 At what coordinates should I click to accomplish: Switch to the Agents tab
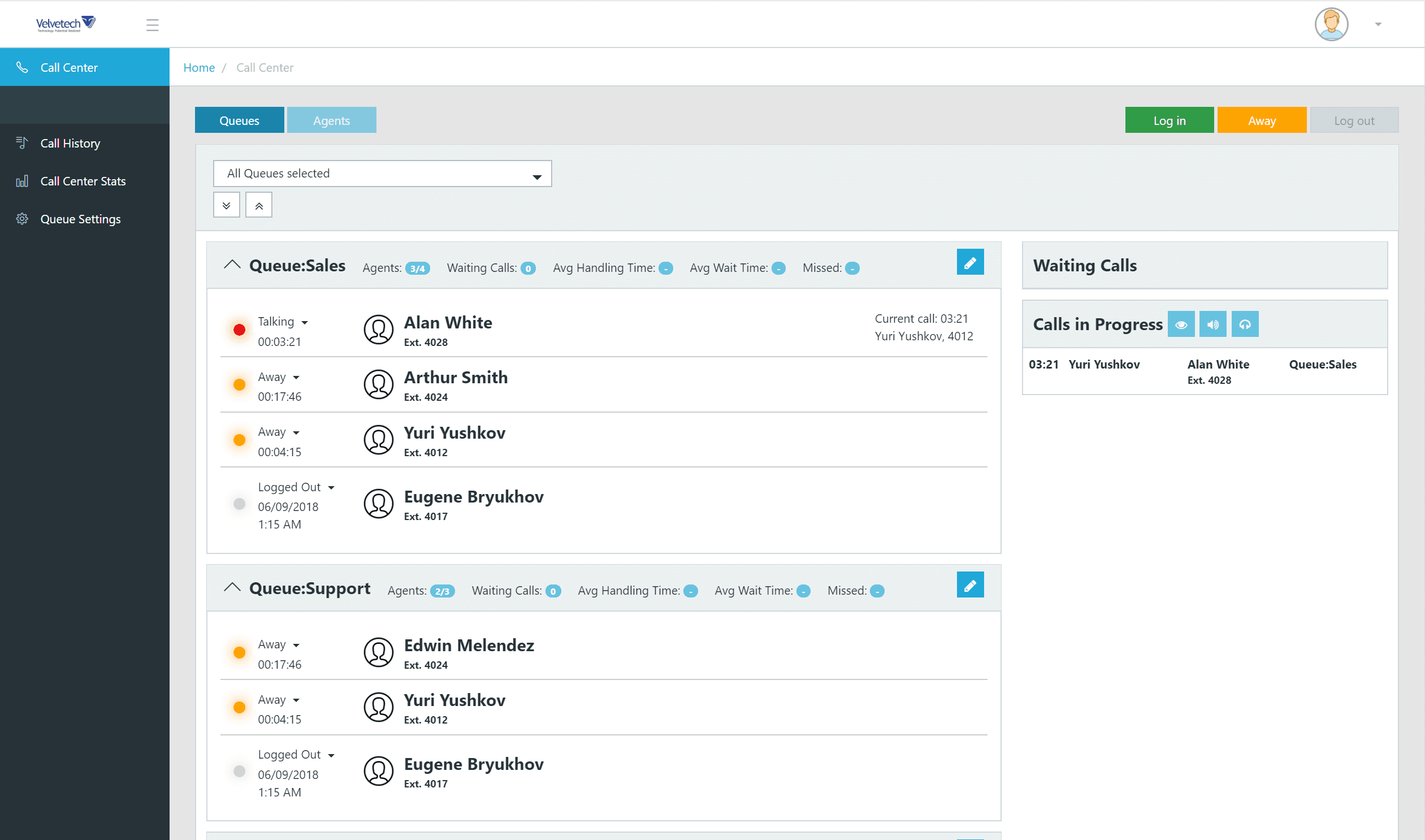tap(331, 120)
